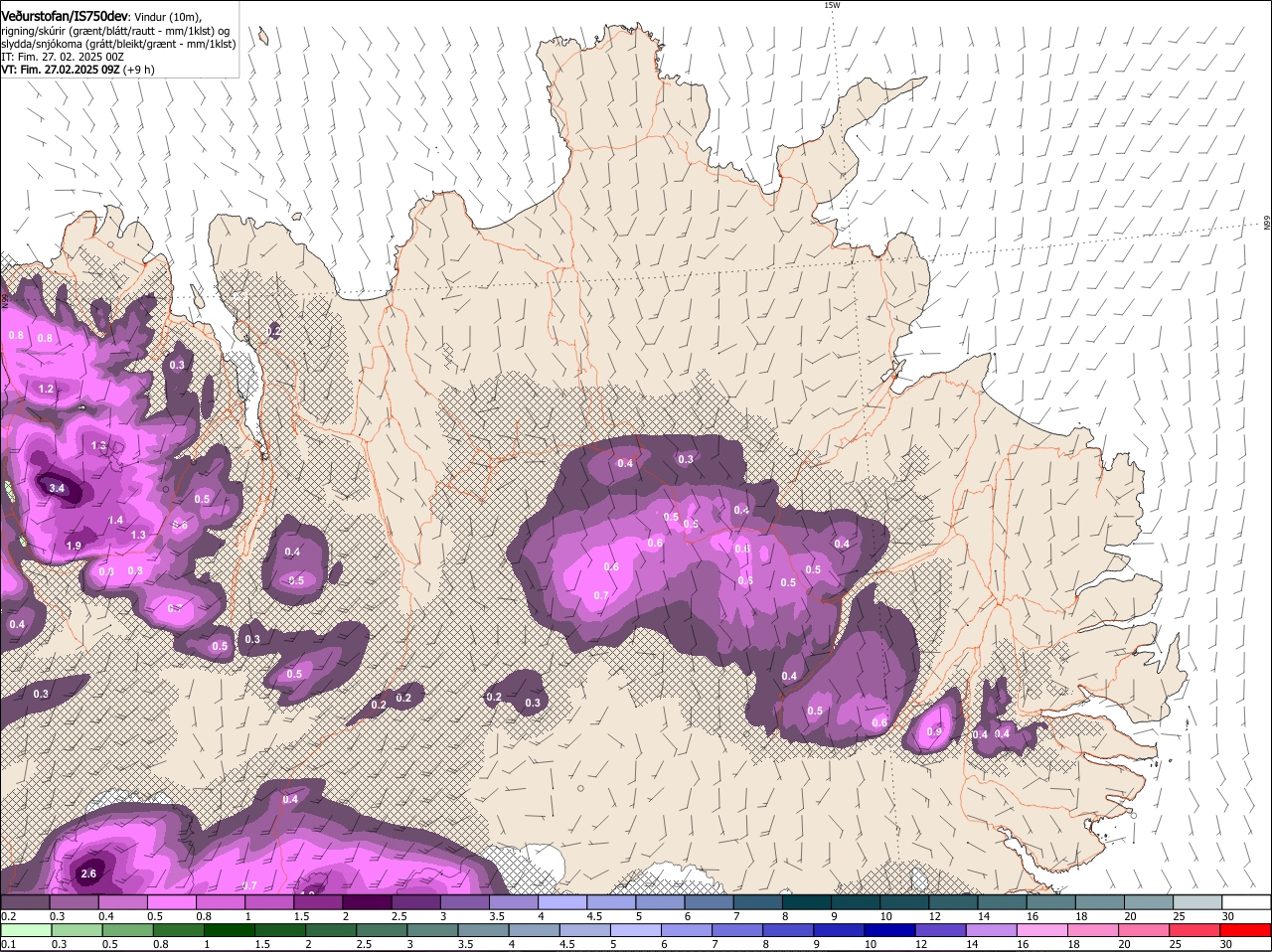Select bright red lower swatch between 25 and 30
Screen dimensions: 1272x952
tap(1195, 930)
